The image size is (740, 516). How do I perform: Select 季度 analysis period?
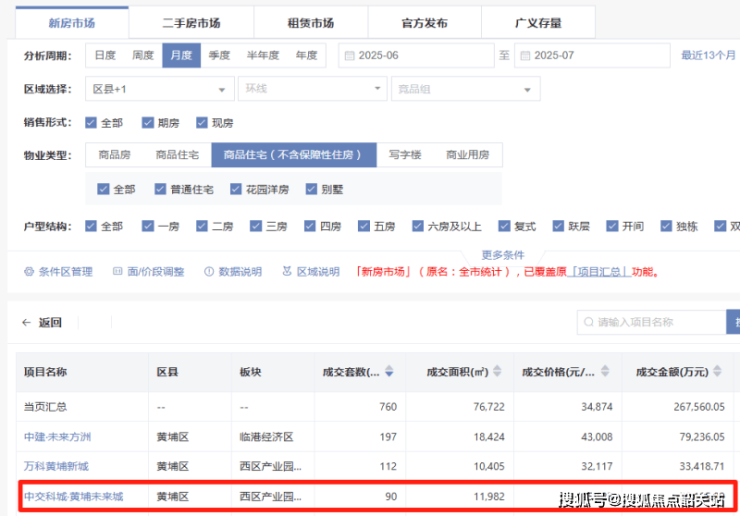pos(219,55)
